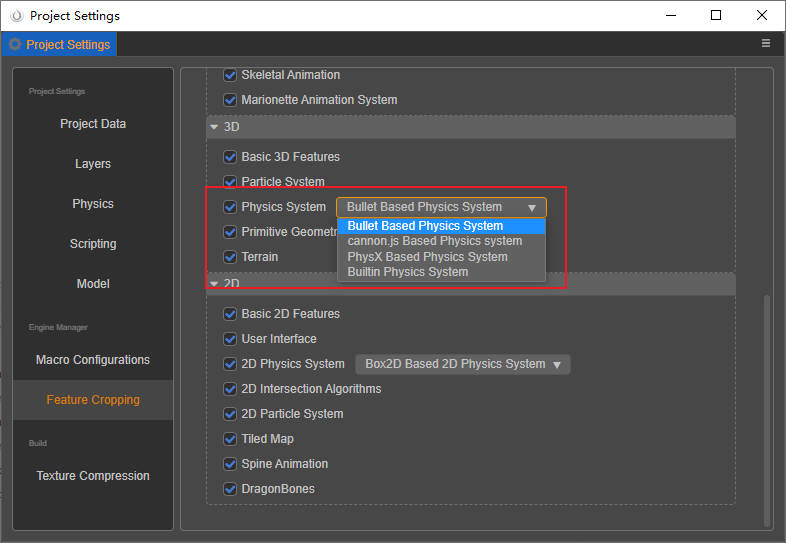Click the Project Settings tab gear icon
The width and height of the screenshot is (786, 543).
(16, 44)
